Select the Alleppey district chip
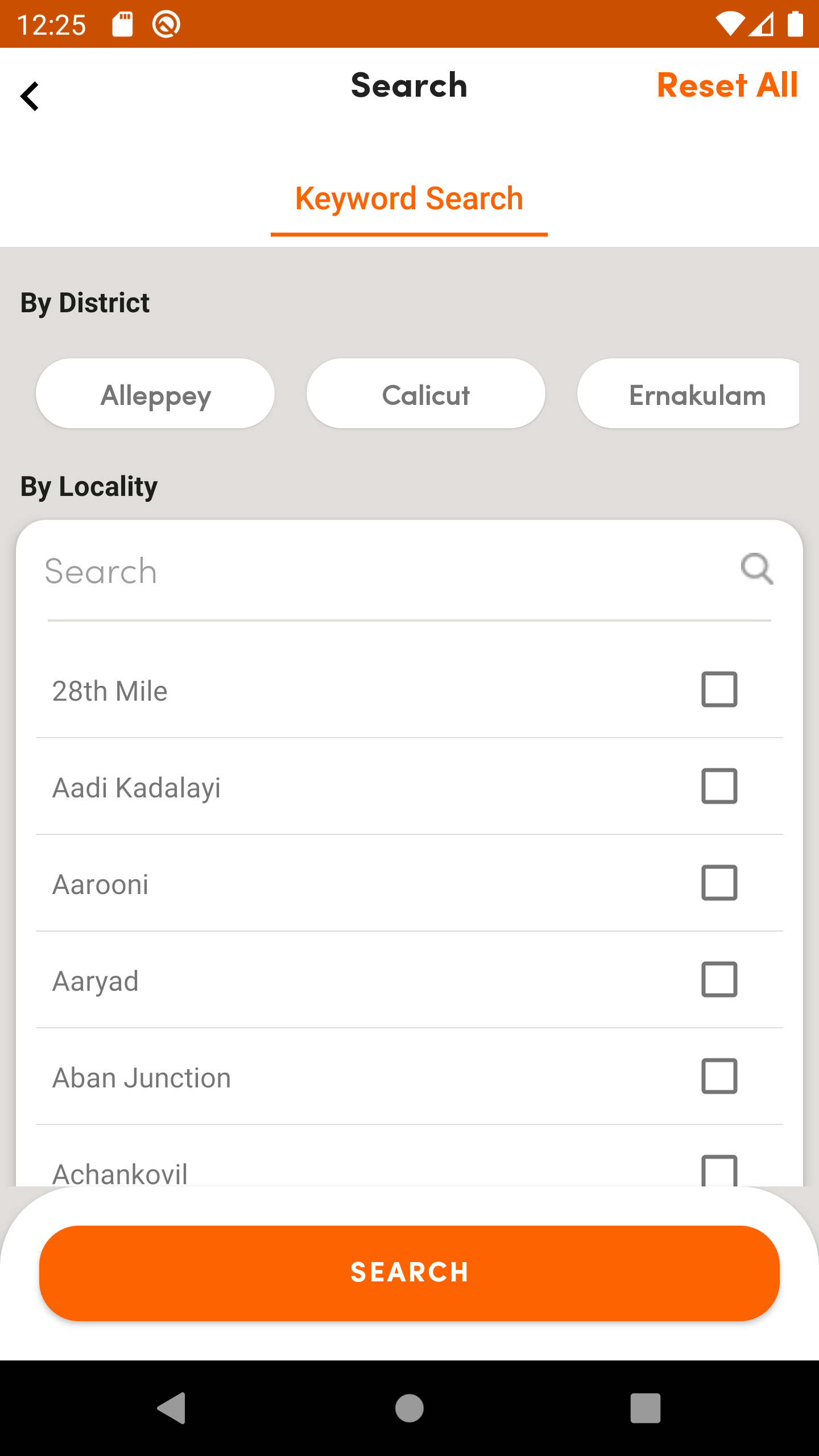 click(x=155, y=394)
